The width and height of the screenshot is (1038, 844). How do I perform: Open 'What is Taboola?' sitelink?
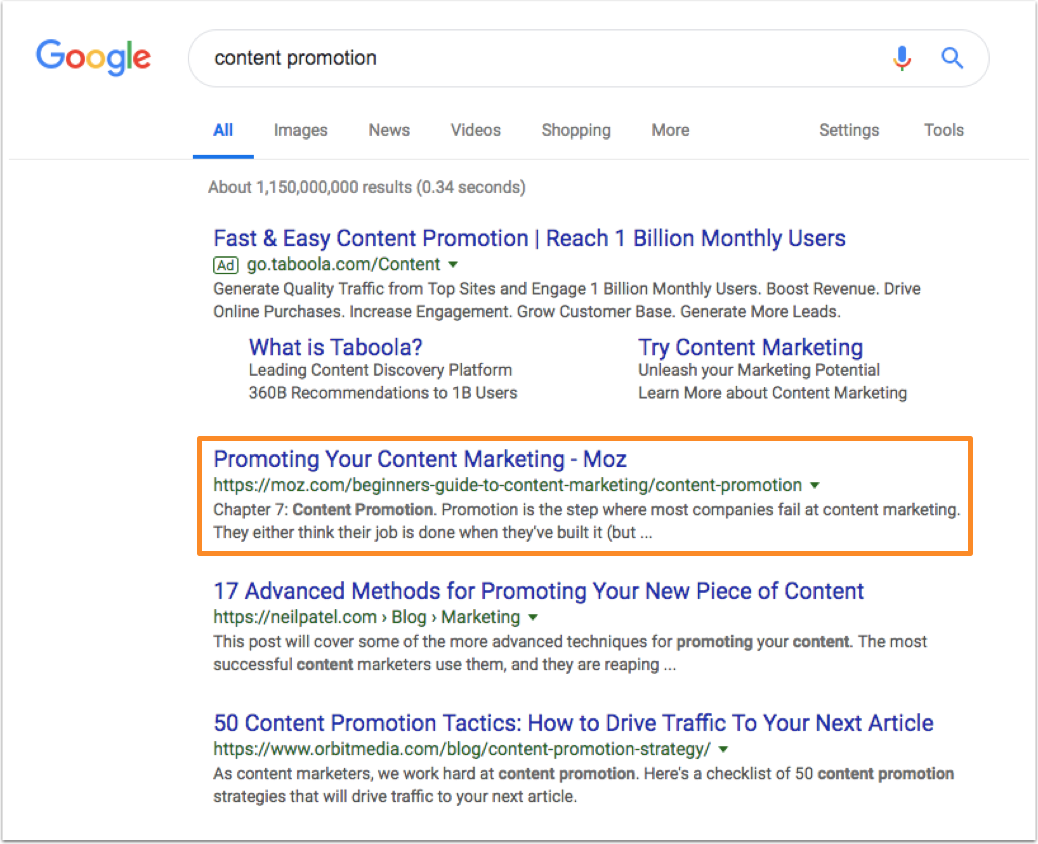(336, 348)
